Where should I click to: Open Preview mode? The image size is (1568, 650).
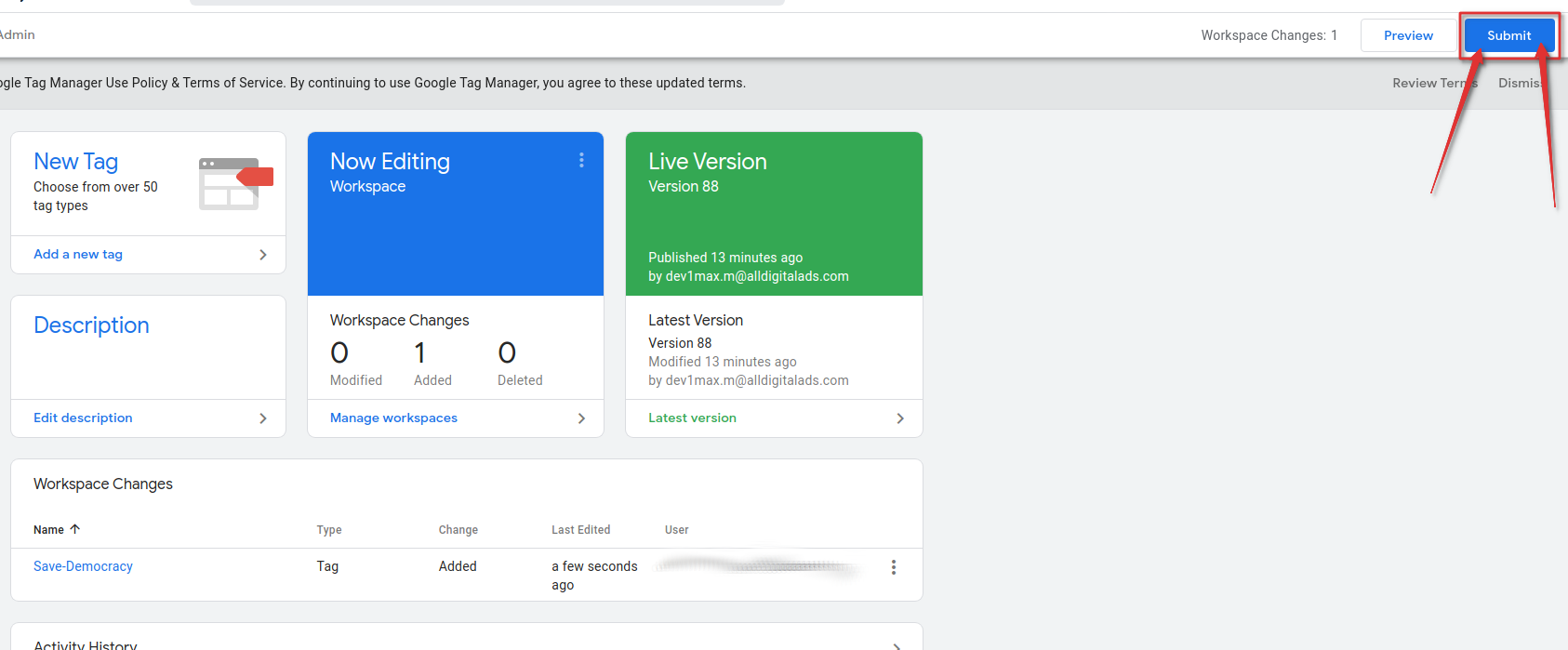coord(1408,35)
